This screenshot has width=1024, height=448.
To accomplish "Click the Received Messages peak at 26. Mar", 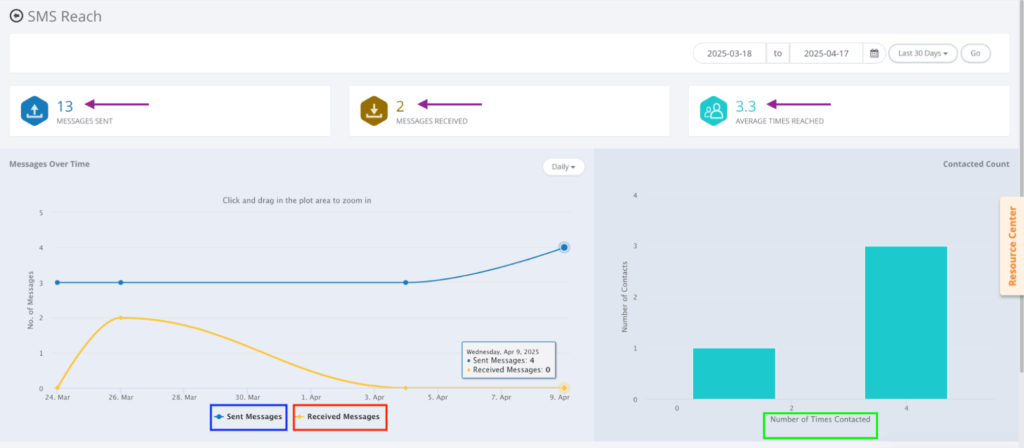I will pyautogui.click(x=121, y=317).
